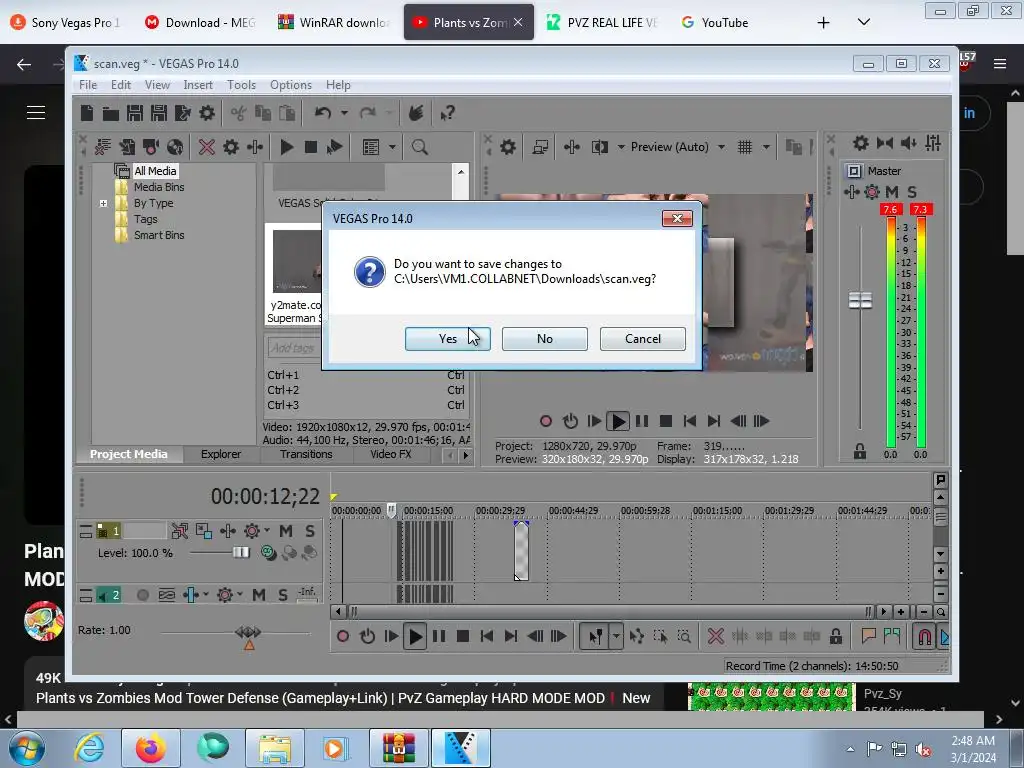The image size is (1024, 768).
Task: Open WinRAR from the Windows taskbar
Action: 398,748
